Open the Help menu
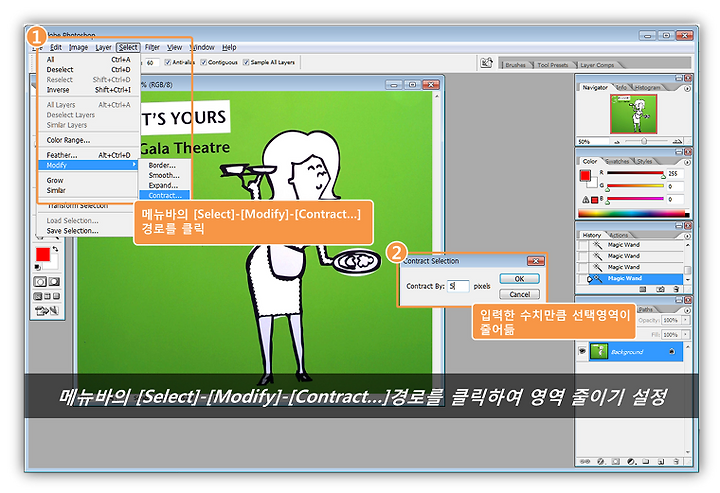This screenshot has height=493, width=720. coord(229,47)
